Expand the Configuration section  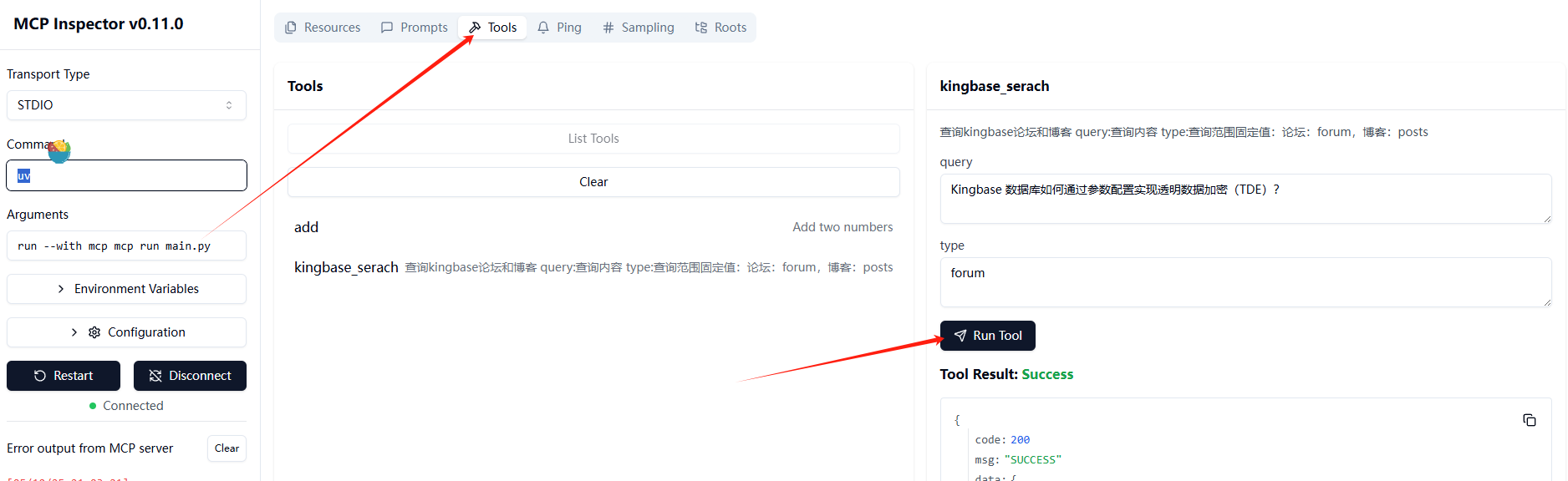[126, 332]
